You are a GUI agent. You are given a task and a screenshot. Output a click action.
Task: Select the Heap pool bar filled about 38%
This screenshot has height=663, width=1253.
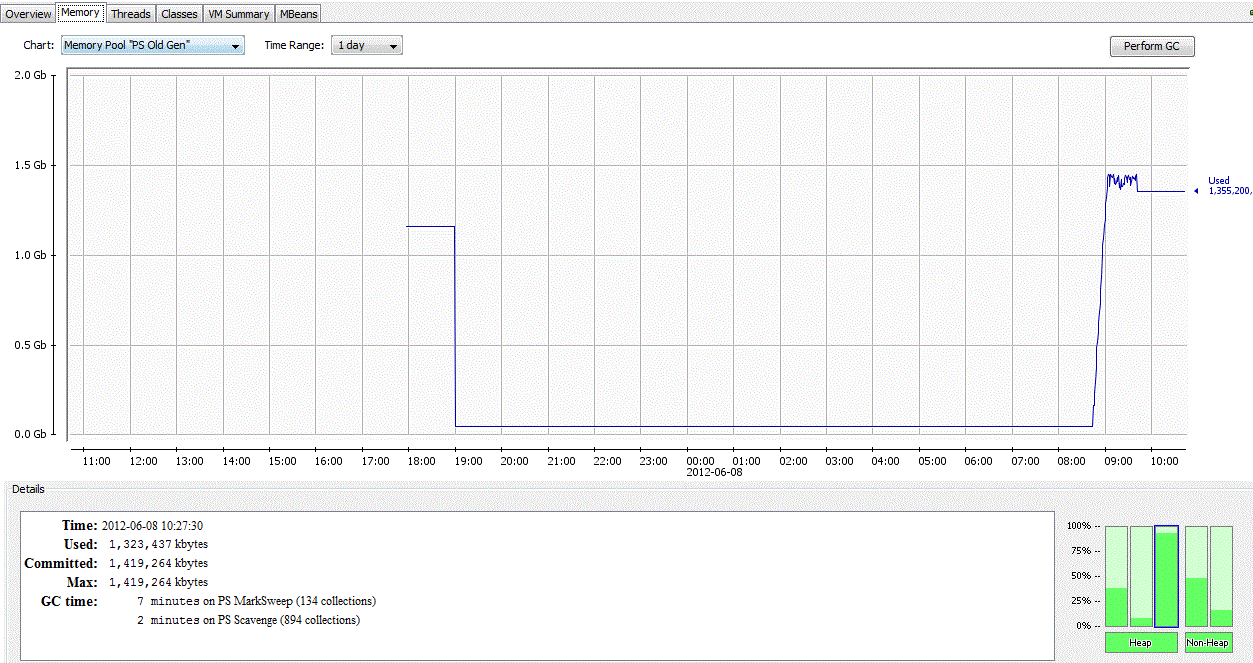1116,576
